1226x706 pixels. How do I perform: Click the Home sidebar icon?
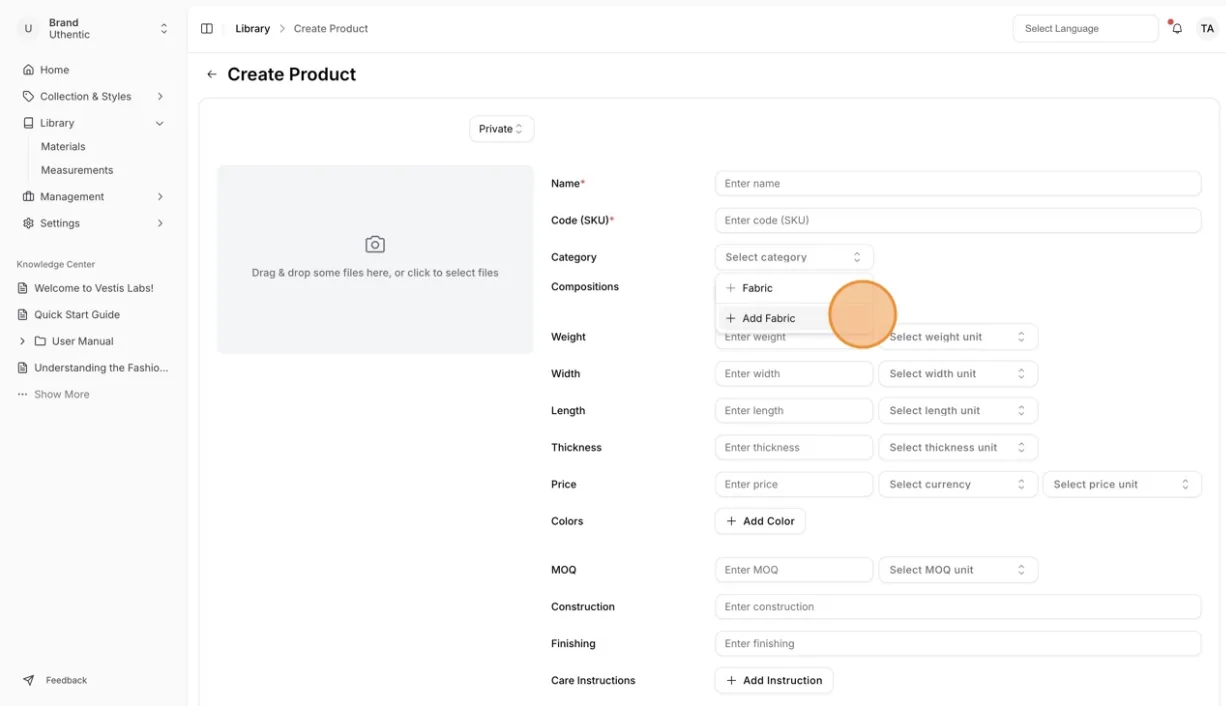(28, 70)
